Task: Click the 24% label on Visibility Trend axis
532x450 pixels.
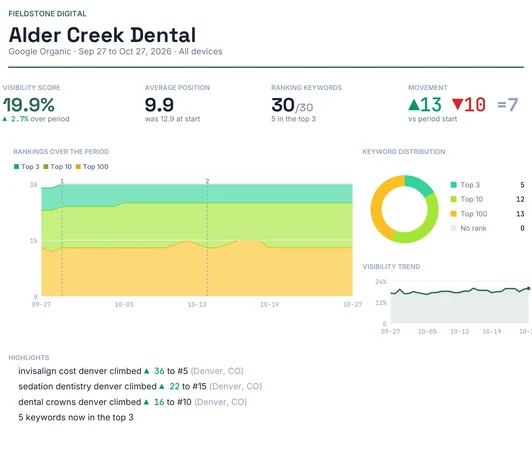Action: [x=381, y=282]
